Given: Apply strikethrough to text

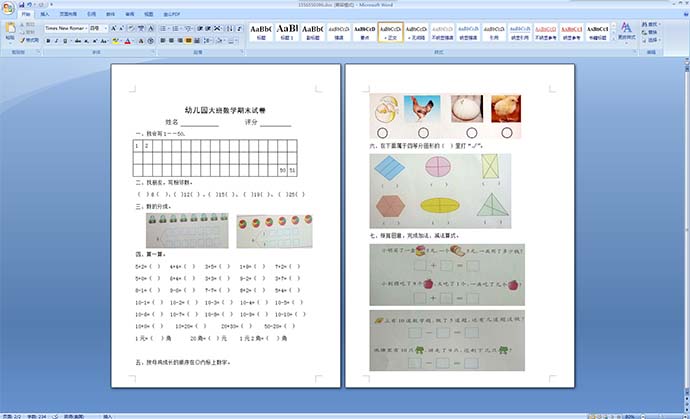Looking at the screenshot, I should point(78,41).
